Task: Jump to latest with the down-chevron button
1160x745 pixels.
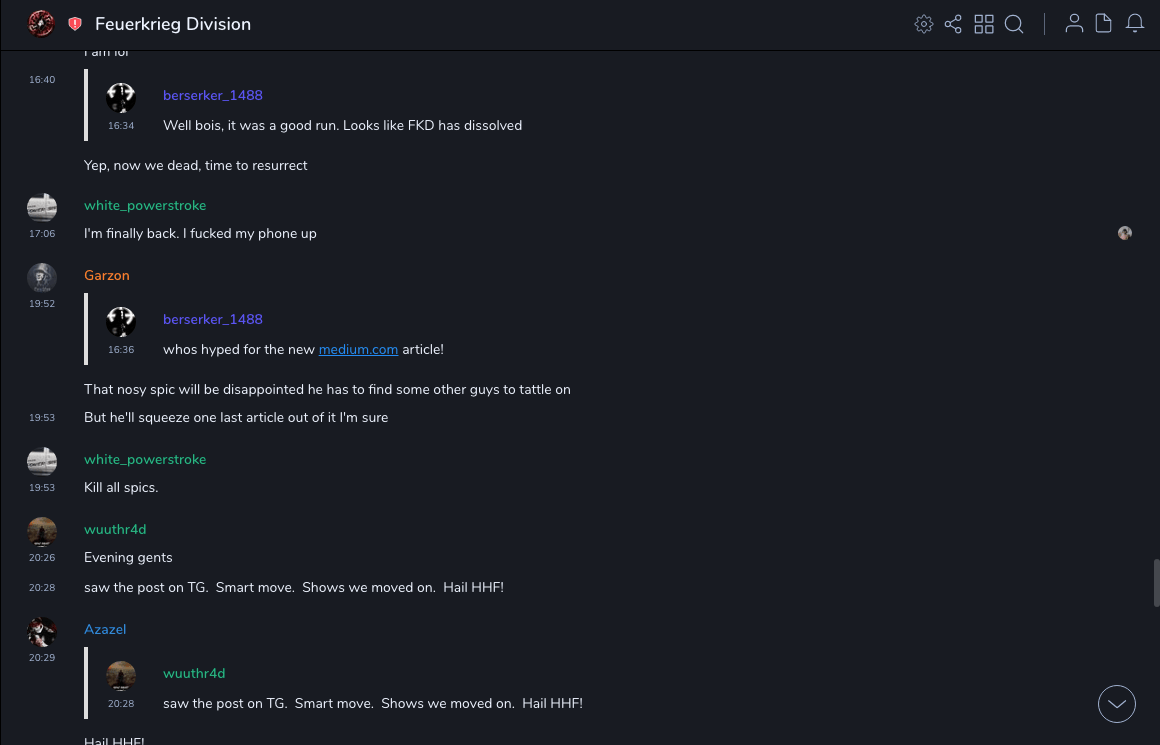Action: (x=1117, y=704)
